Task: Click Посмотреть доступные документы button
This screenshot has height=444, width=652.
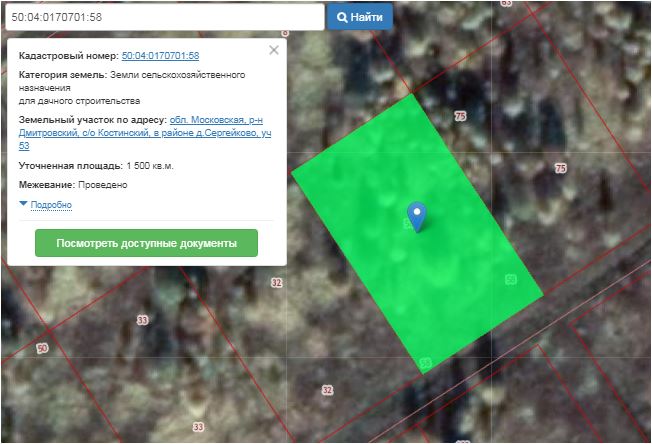Action: point(146,243)
